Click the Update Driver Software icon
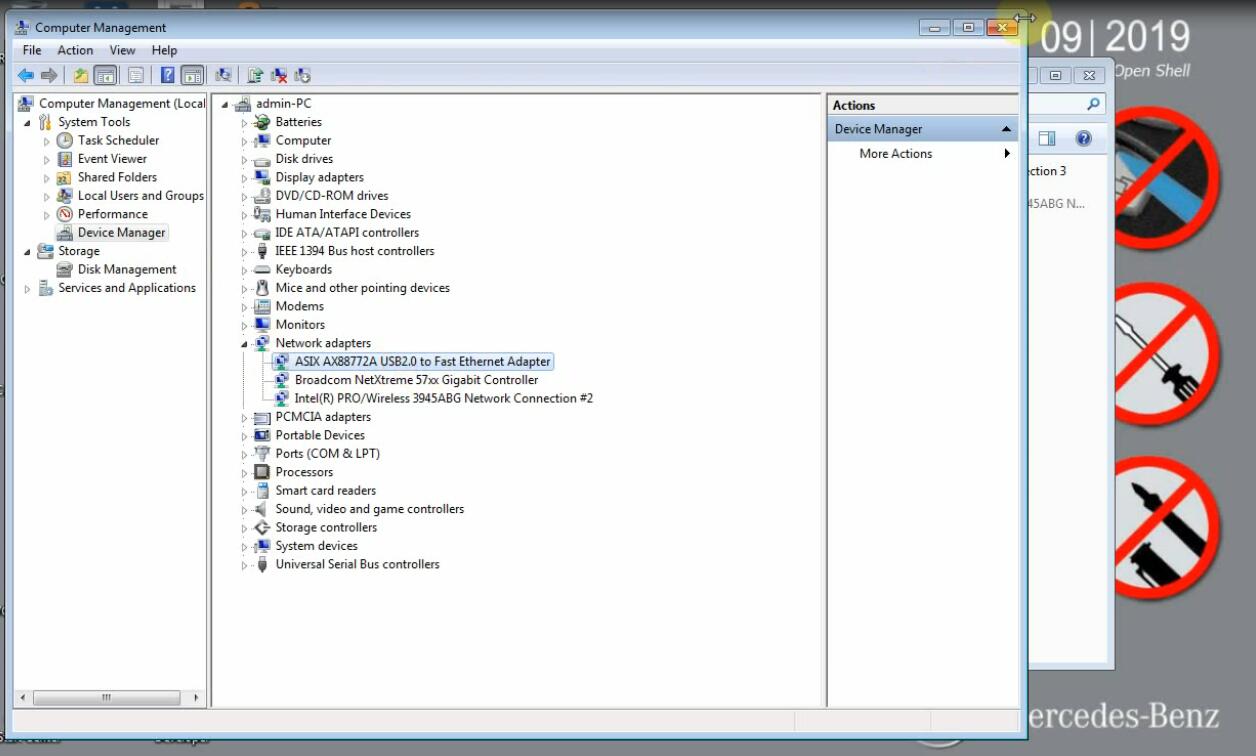The height and width of the screenshot is (756, 1256). click(256, 75)
